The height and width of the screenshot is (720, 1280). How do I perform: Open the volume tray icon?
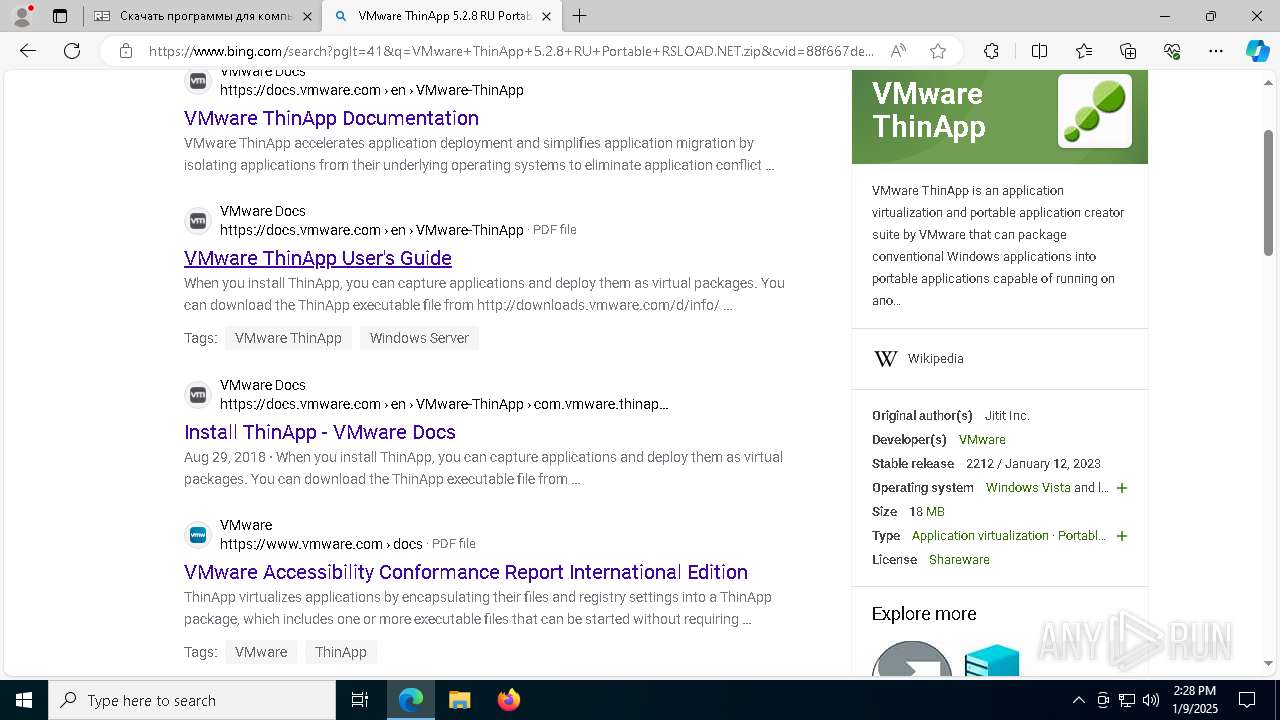tap(1151, 700)
